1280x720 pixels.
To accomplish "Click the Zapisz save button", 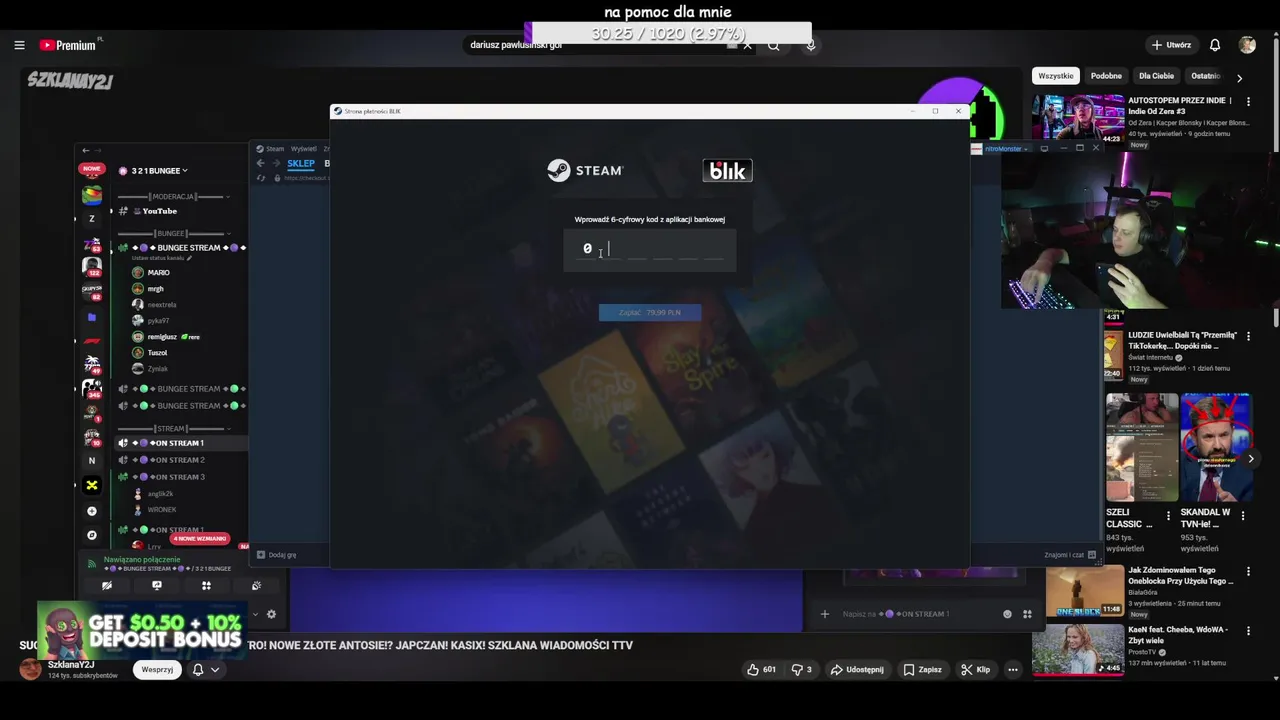I will [x=921, y=669].
